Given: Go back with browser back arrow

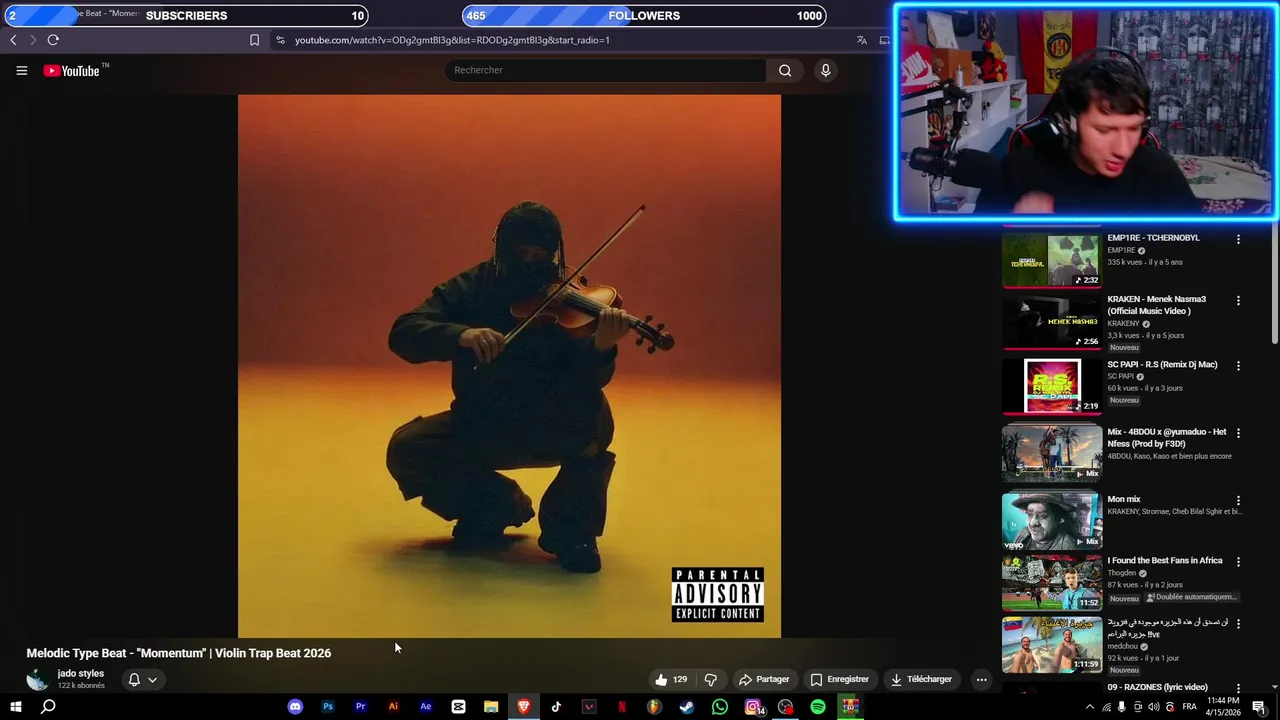Looking at the screenshot, I should (x=13, y=40).
